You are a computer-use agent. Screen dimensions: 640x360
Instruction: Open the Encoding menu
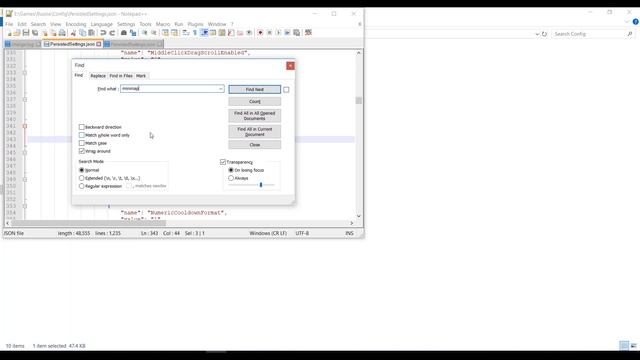76,24
